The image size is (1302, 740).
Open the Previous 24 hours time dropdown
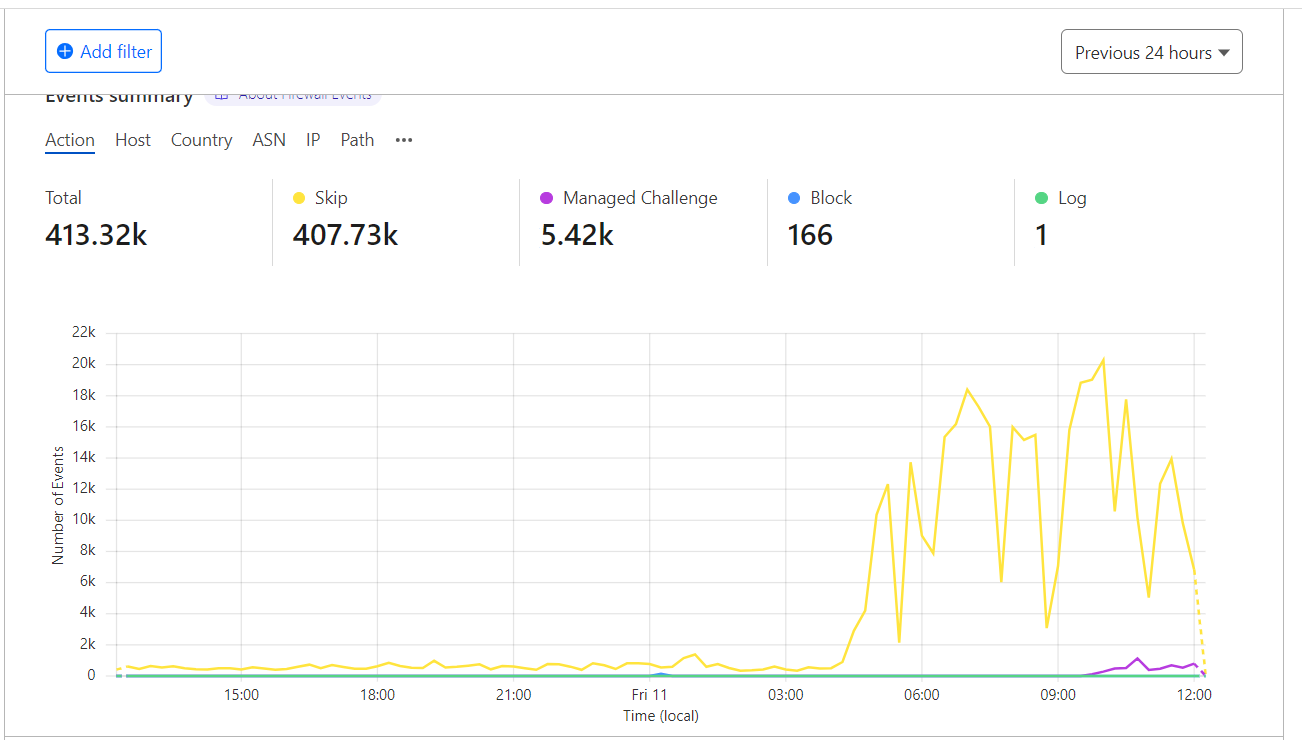(1152, 52)
